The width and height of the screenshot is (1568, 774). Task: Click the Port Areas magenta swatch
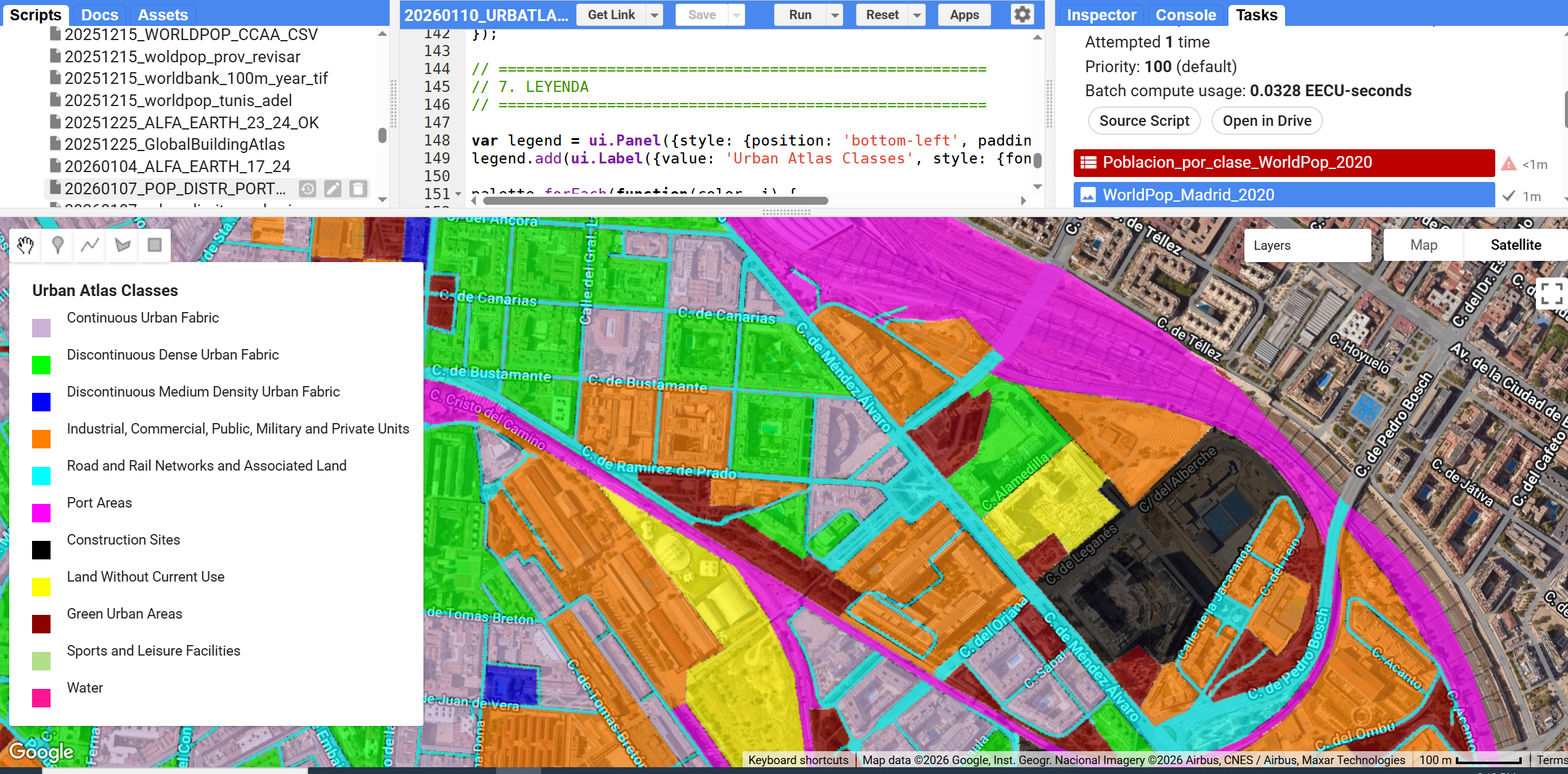coord(41,513)
